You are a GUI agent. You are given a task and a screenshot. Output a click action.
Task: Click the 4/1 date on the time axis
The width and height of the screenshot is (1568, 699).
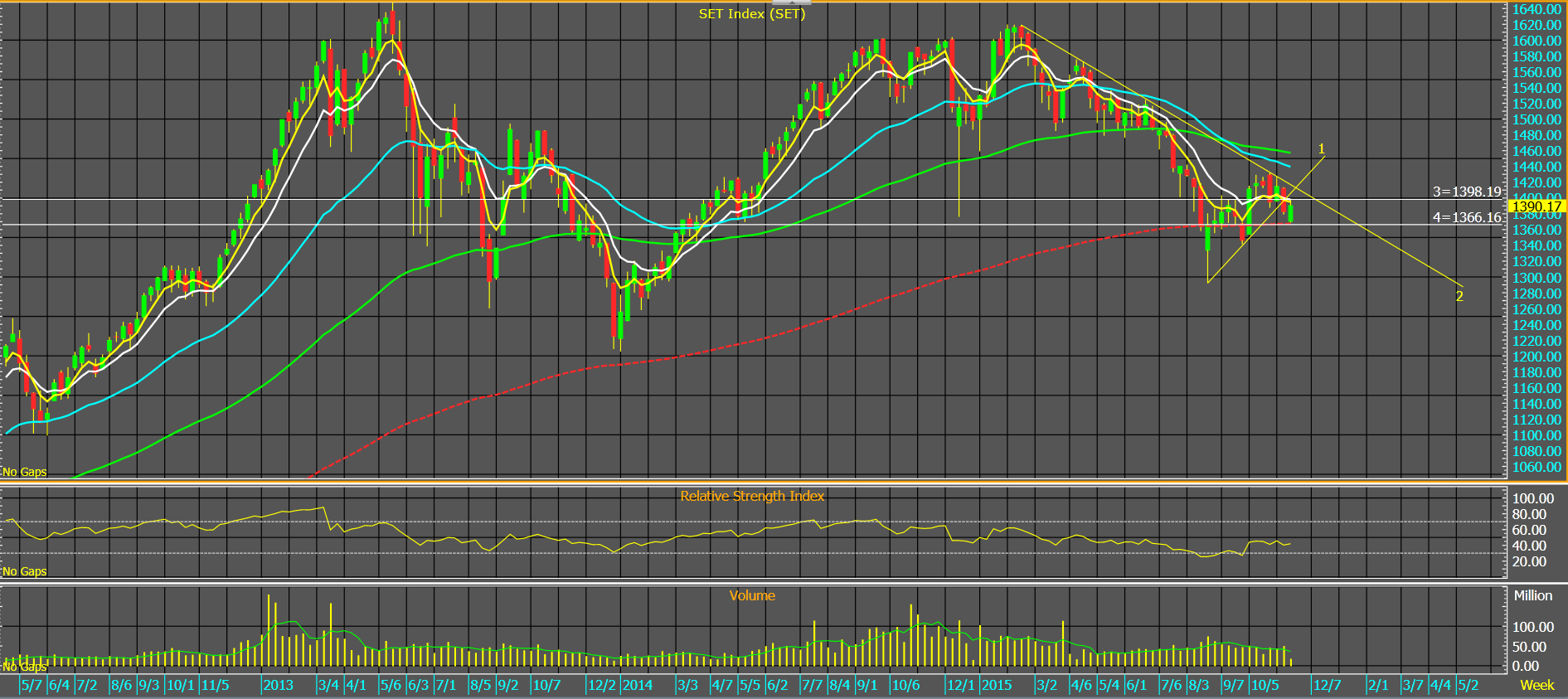click(x=356, y=685)
